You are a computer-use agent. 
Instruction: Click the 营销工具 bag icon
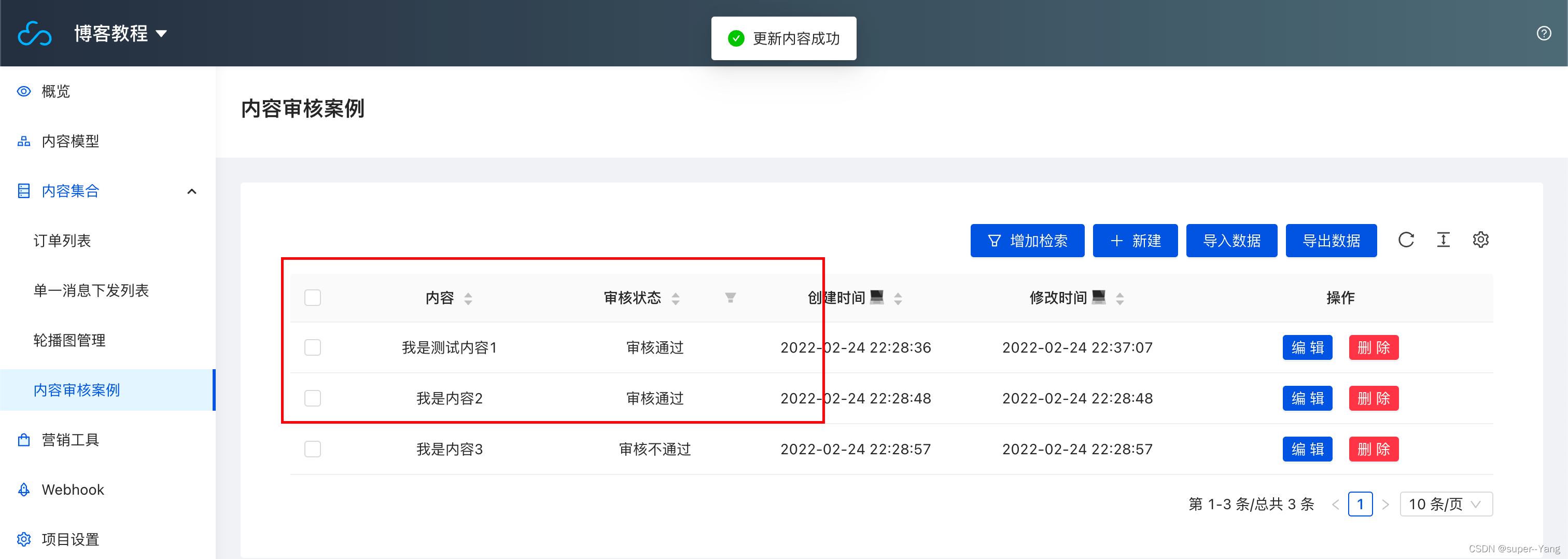pyautogui.click(x=24, y=440)
